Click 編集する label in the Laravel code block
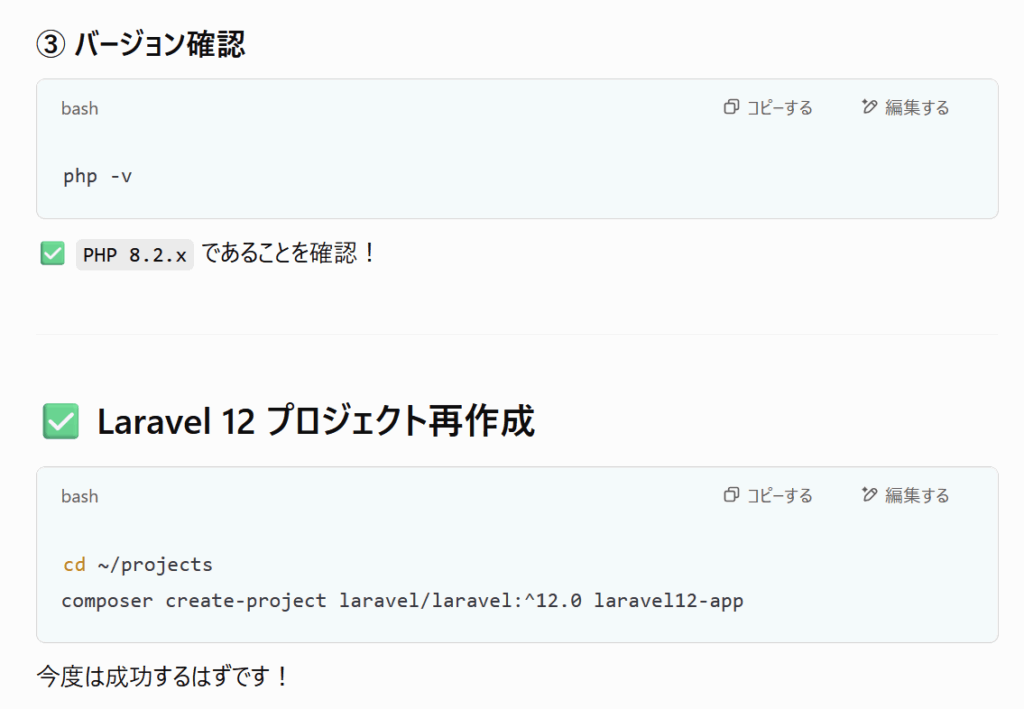 coord(917,496)
